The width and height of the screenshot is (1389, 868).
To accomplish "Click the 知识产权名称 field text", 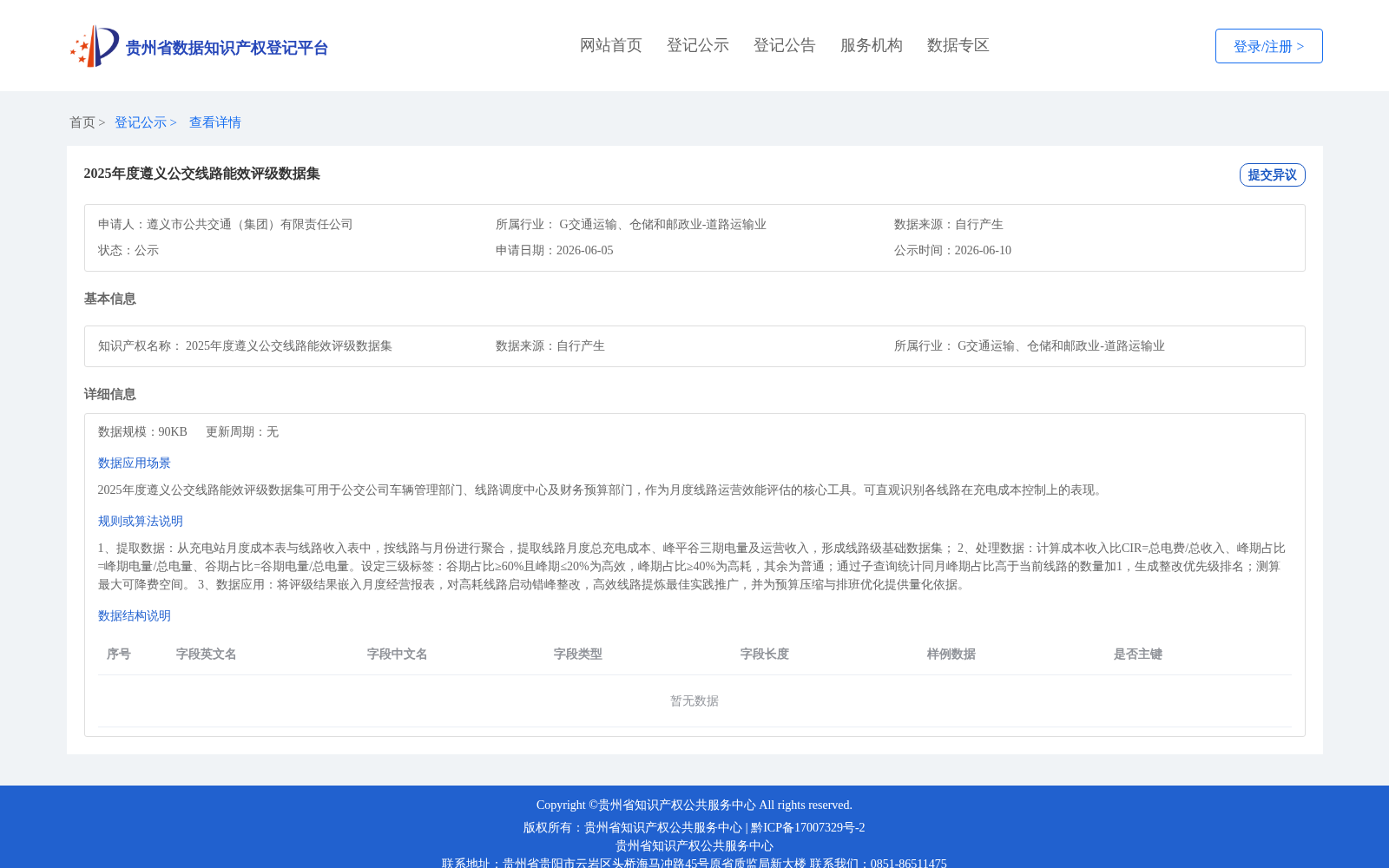I will [x=245, y=345].
